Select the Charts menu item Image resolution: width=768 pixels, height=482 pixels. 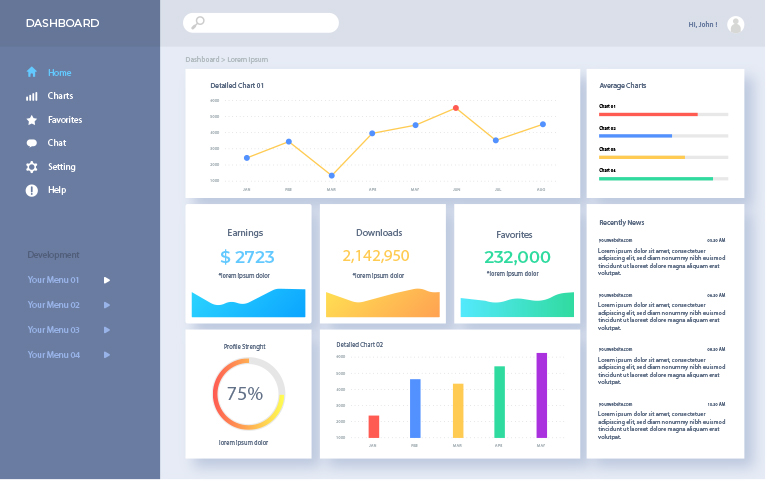point(60,96)
